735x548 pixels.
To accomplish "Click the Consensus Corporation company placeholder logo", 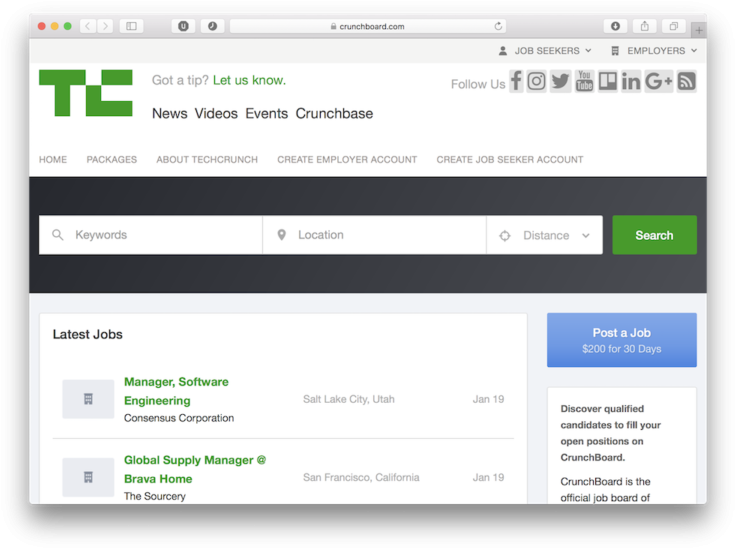I will 88,399.
